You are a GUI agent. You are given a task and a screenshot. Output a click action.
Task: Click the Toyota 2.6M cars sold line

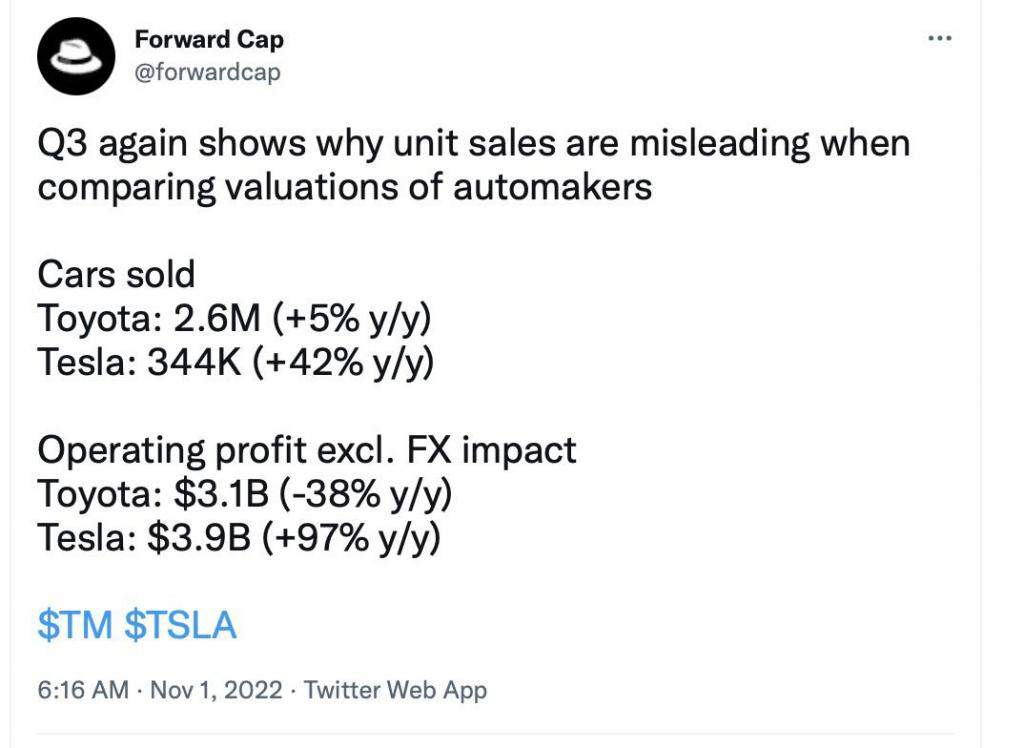[235, 319]
